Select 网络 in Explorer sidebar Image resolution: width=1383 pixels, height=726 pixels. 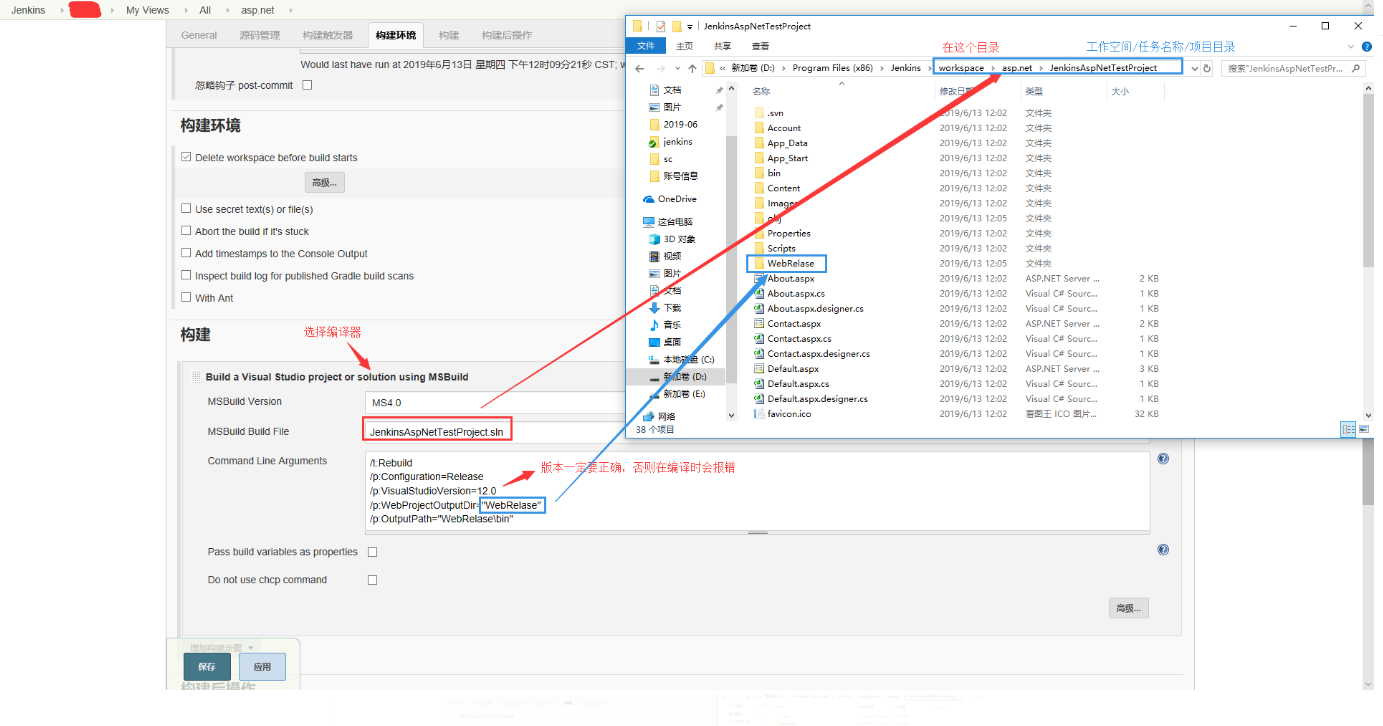pyautogui.click(x=658, y=416)
